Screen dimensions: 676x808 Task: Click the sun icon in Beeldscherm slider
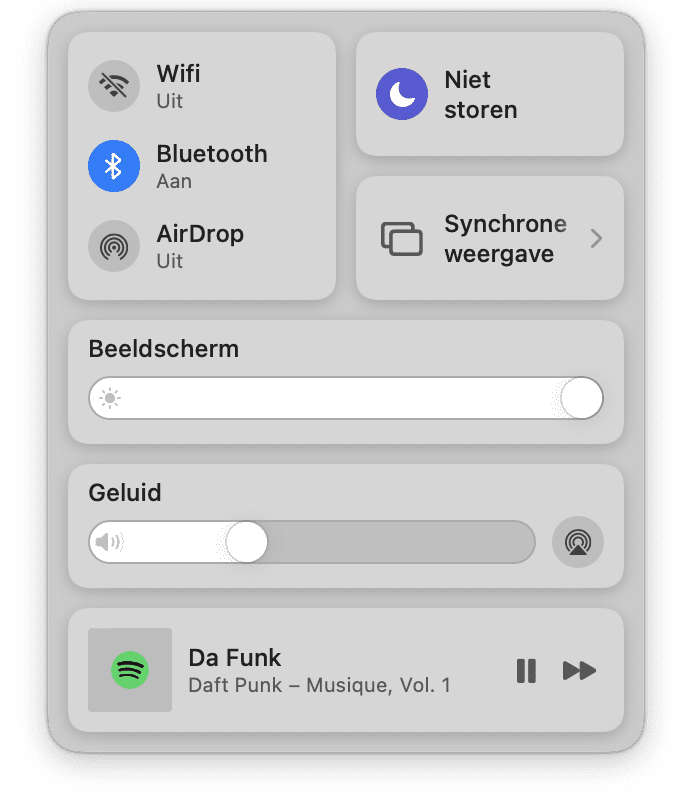coord(110,398)
